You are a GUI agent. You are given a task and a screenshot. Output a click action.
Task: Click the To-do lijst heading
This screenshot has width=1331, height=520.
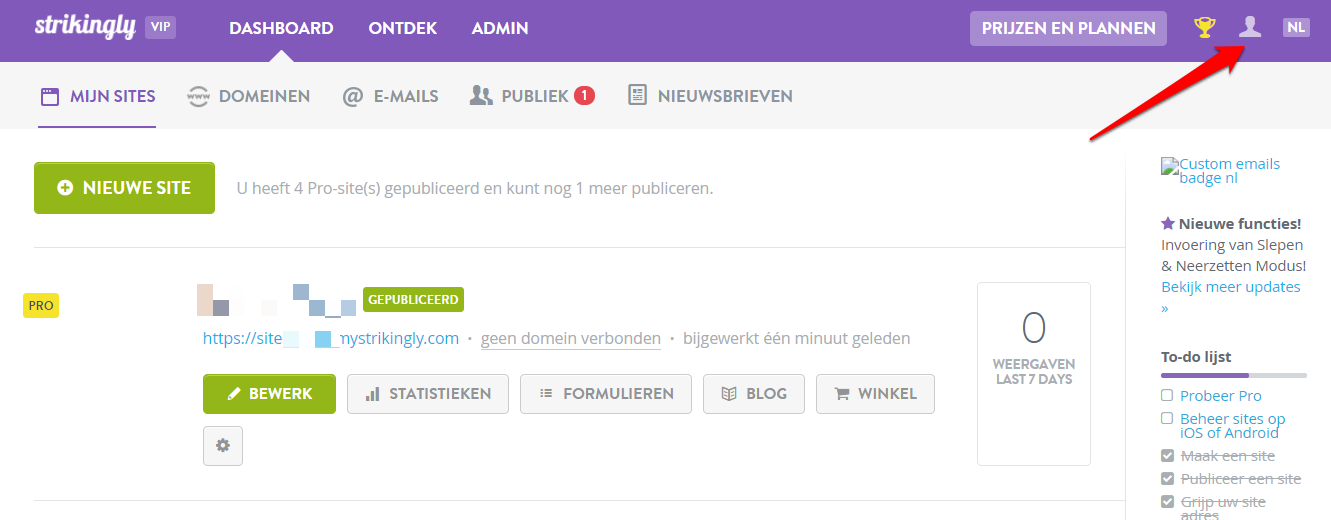(x=1196, y=357)
